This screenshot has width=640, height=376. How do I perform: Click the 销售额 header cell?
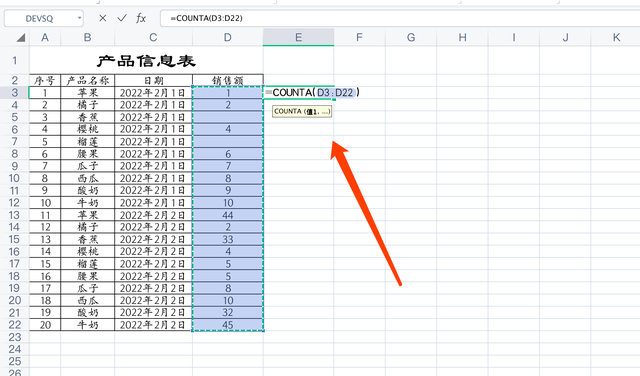[228, 80]
